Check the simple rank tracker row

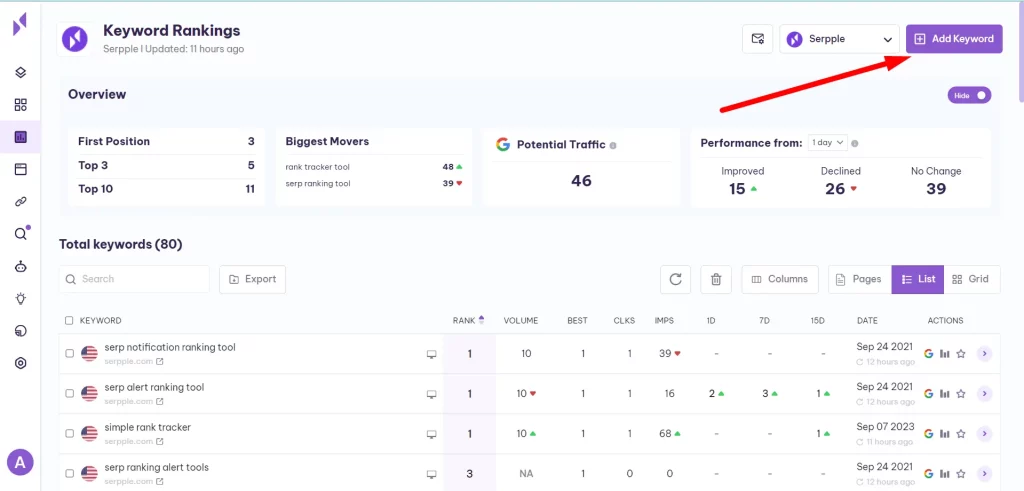pyautogui.click(x=69, y=434)
